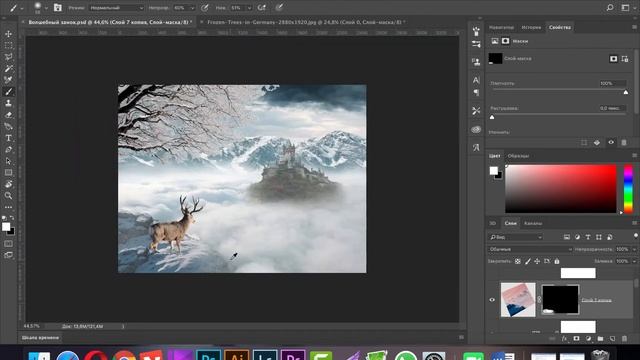Switch to the Образцы swatches tab

518,156
